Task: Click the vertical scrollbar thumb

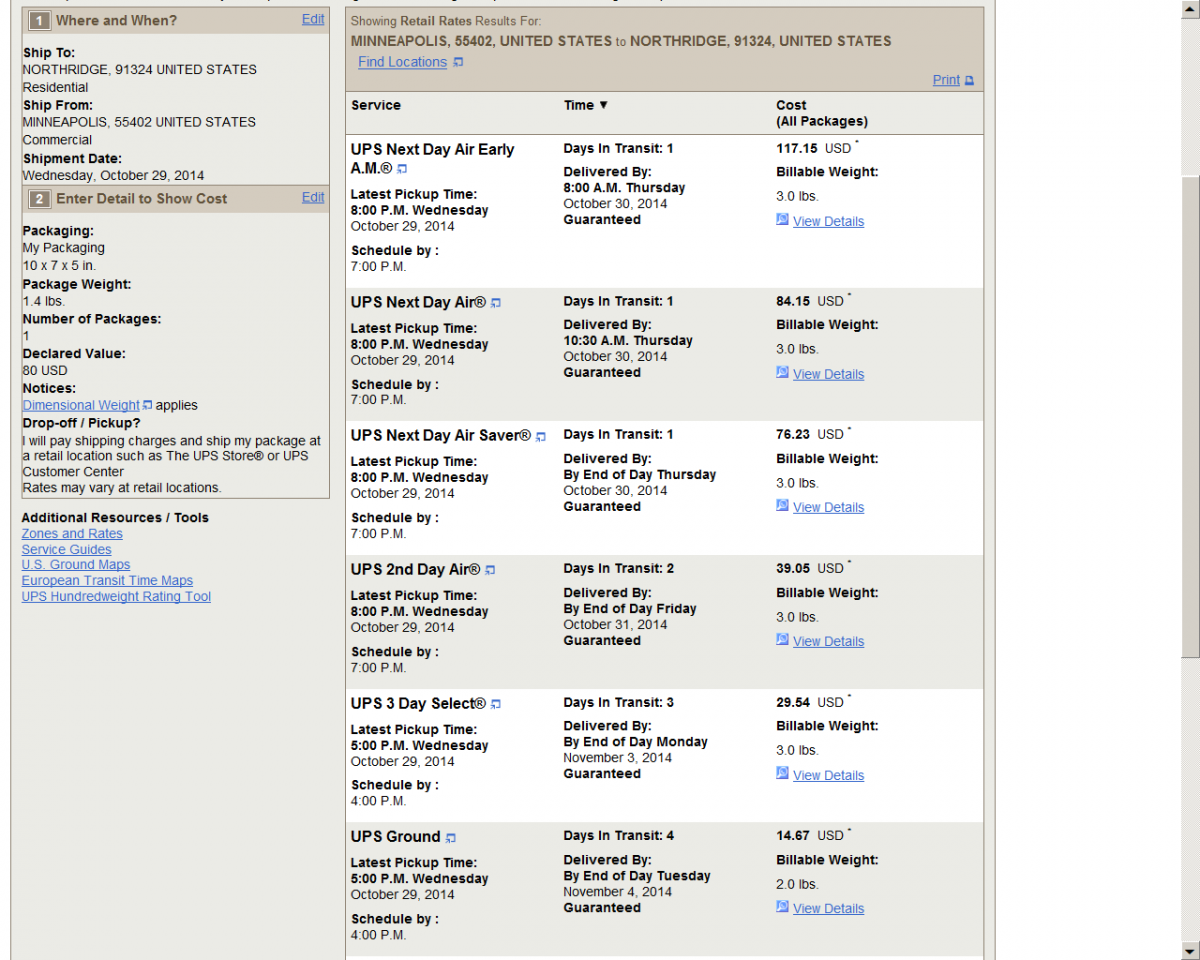Action: click(x=1190, y=416)
